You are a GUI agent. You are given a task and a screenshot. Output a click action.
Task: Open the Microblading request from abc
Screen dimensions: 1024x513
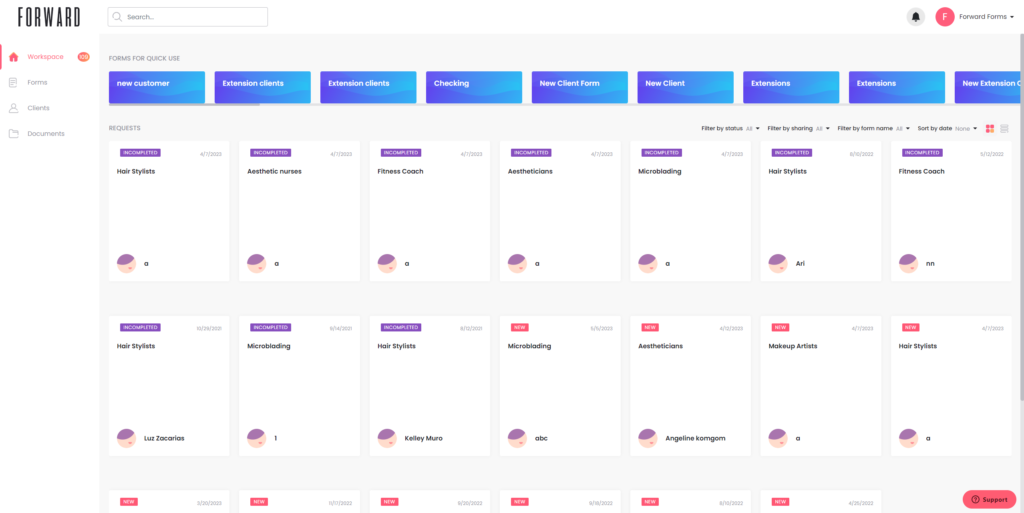coord(560,386)
